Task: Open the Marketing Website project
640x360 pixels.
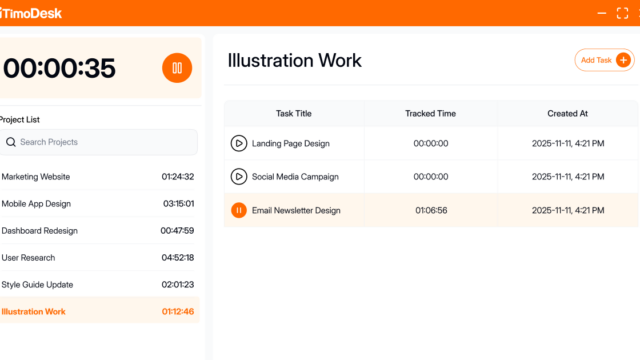Action: [98, 177]
